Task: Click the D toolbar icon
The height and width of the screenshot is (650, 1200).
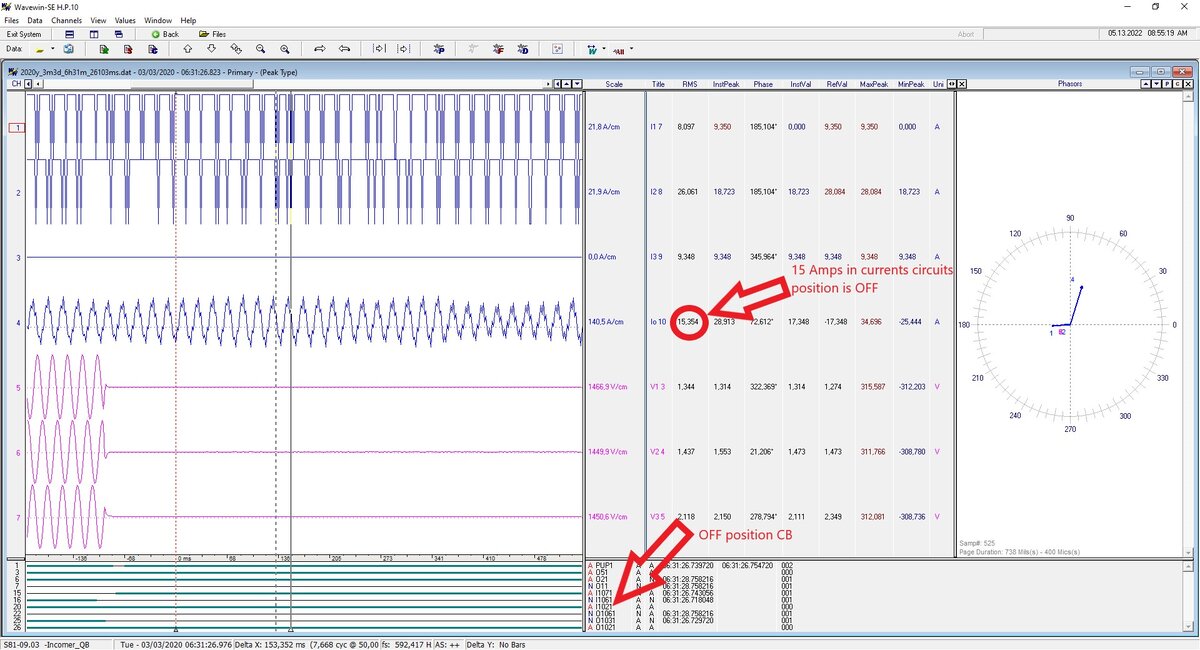Action: (523, 48)
